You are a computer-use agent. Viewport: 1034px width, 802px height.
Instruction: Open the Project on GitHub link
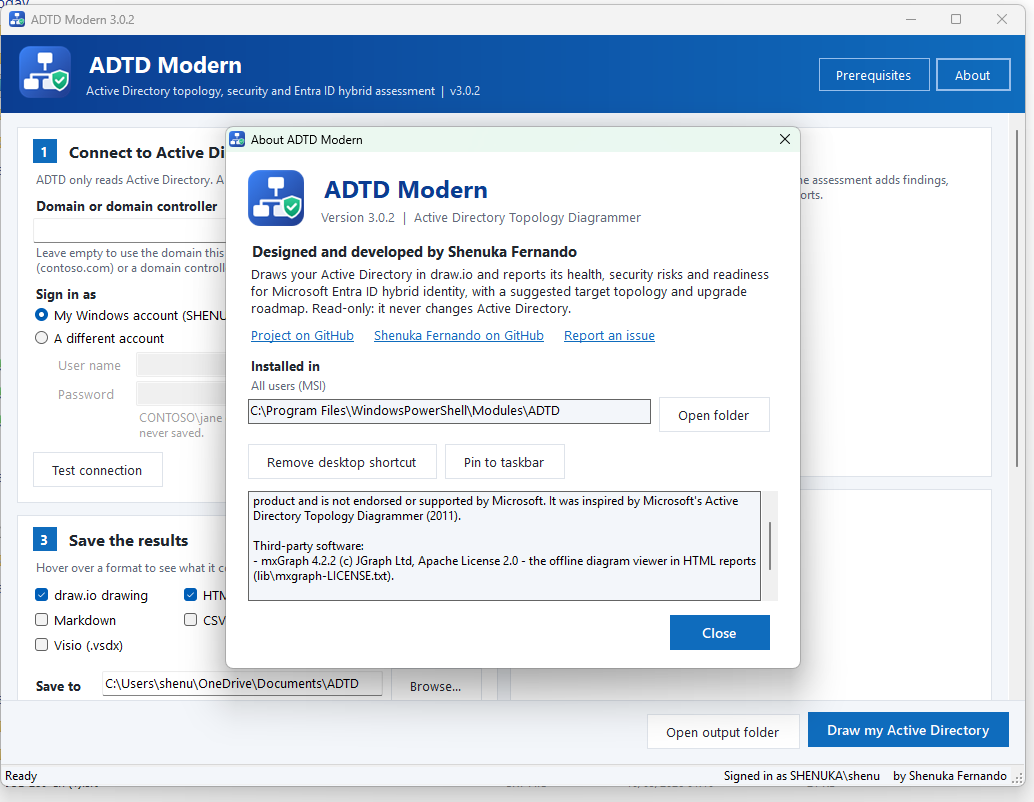pos(302,336)
